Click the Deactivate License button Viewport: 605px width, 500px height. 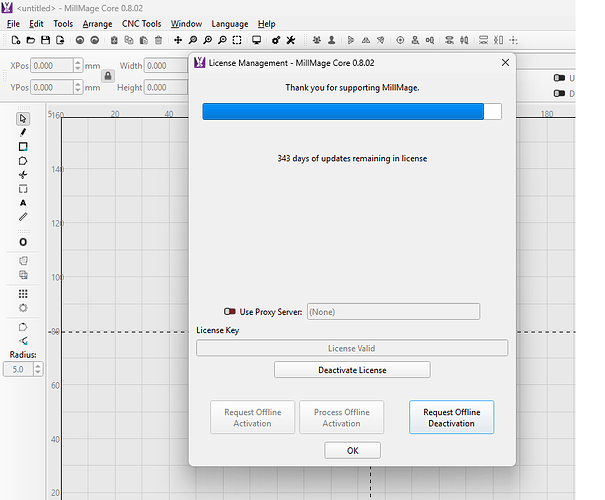[x=352, y=370]
